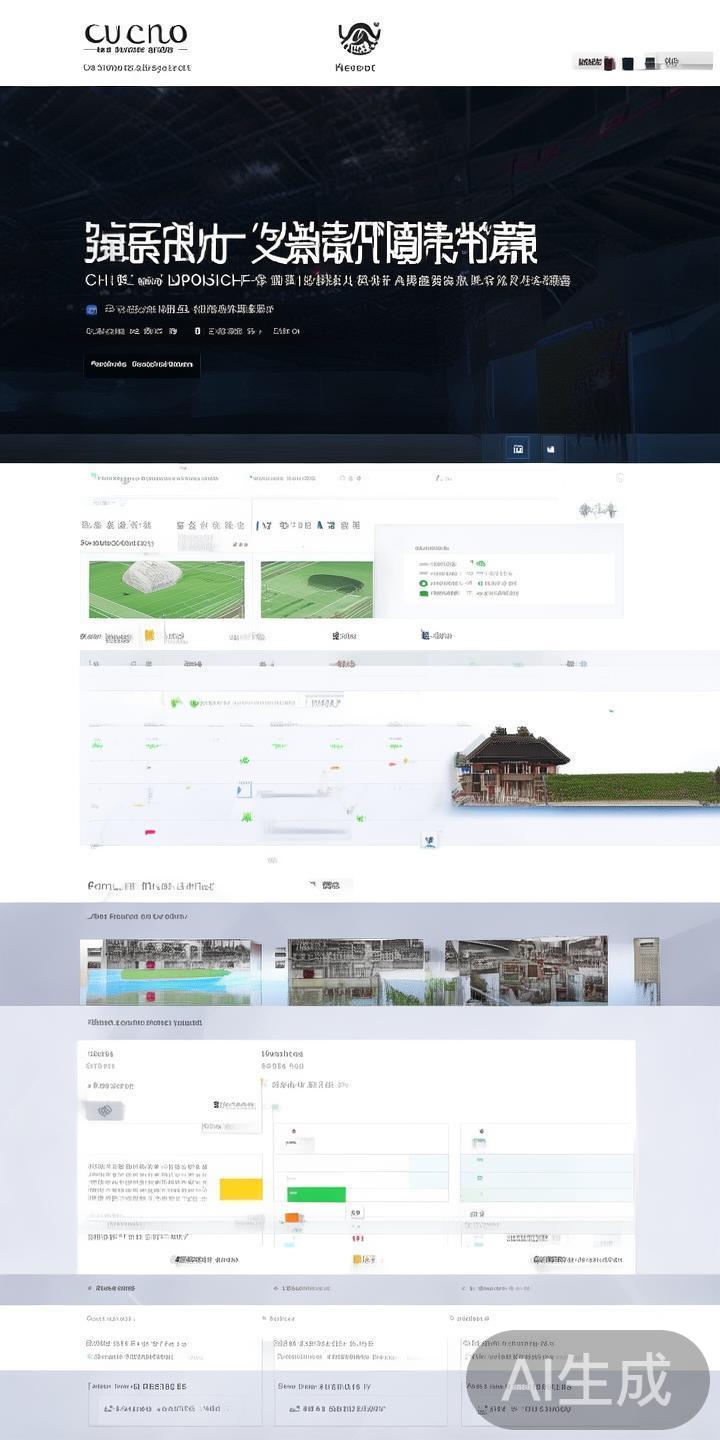Click the small blue badge icon below the hero subtitle
Image resolution: width=720 pixels, height=1440 pixels.
coord(91,309)
